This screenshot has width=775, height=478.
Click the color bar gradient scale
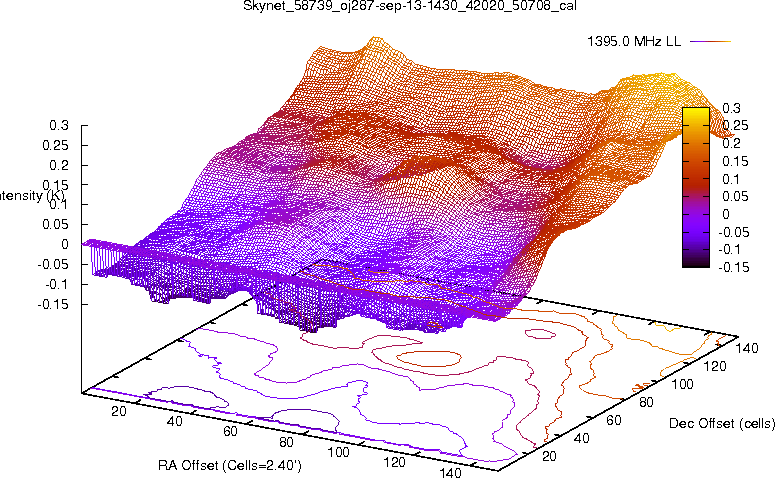(696, 187)
